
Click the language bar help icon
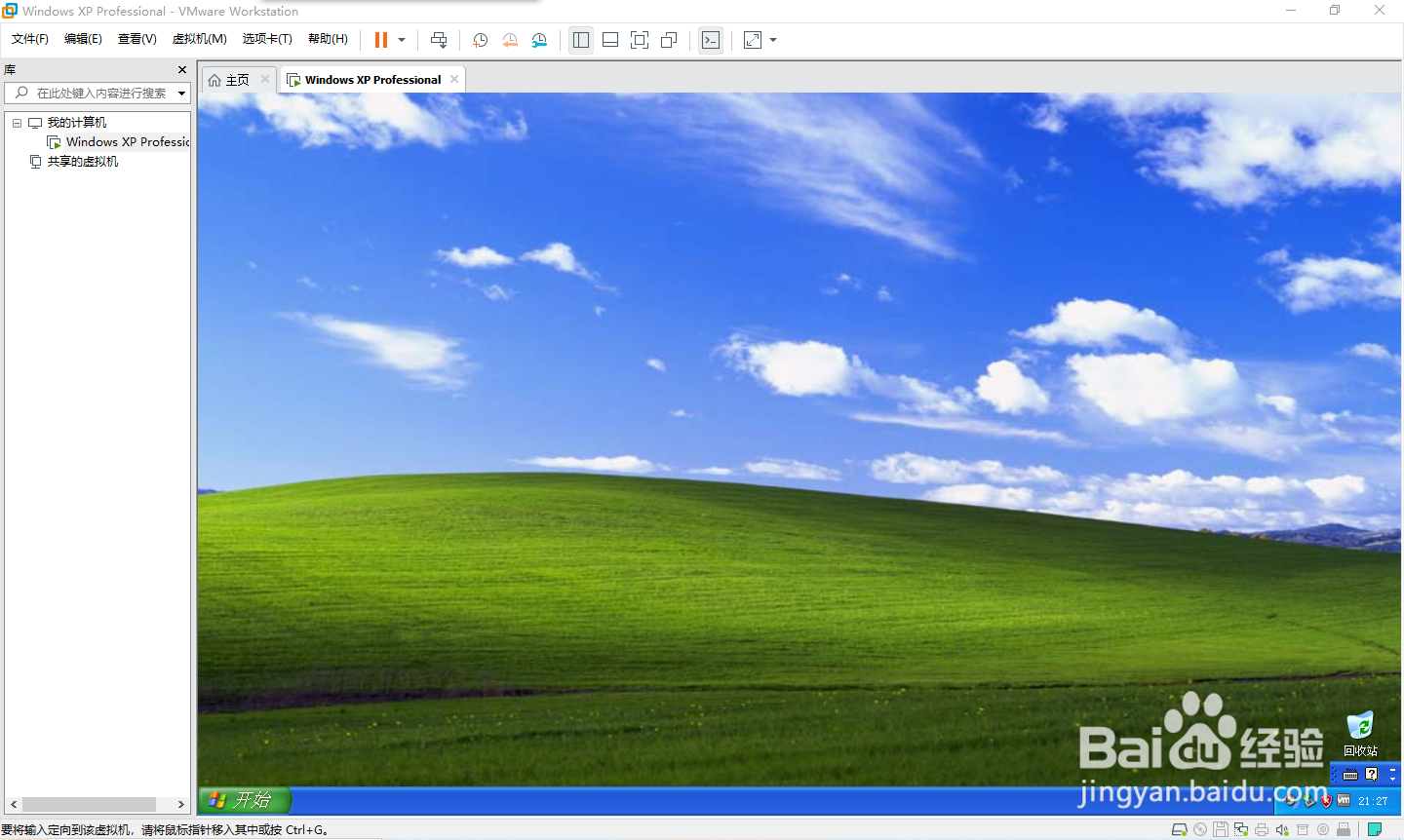tap(1372, 774)
